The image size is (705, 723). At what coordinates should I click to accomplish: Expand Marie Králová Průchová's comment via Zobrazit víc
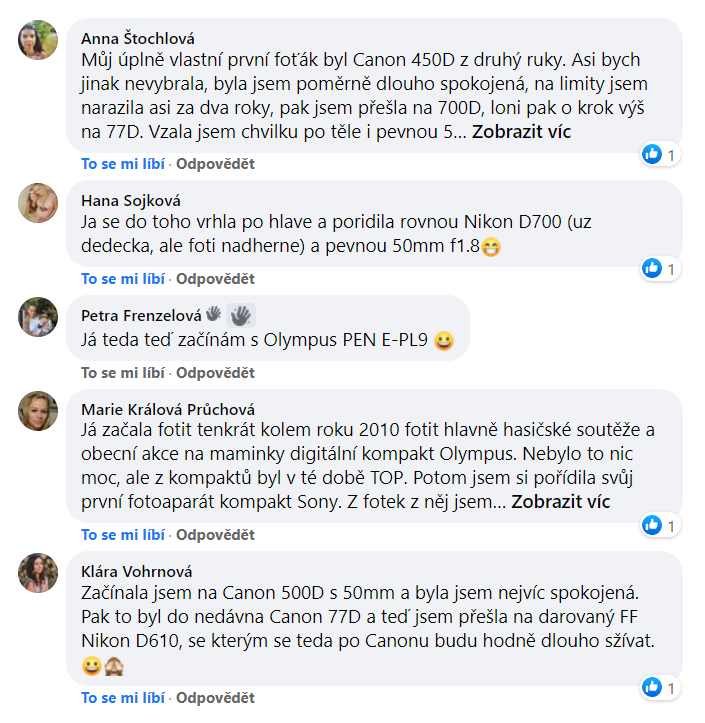coord(561,502)
